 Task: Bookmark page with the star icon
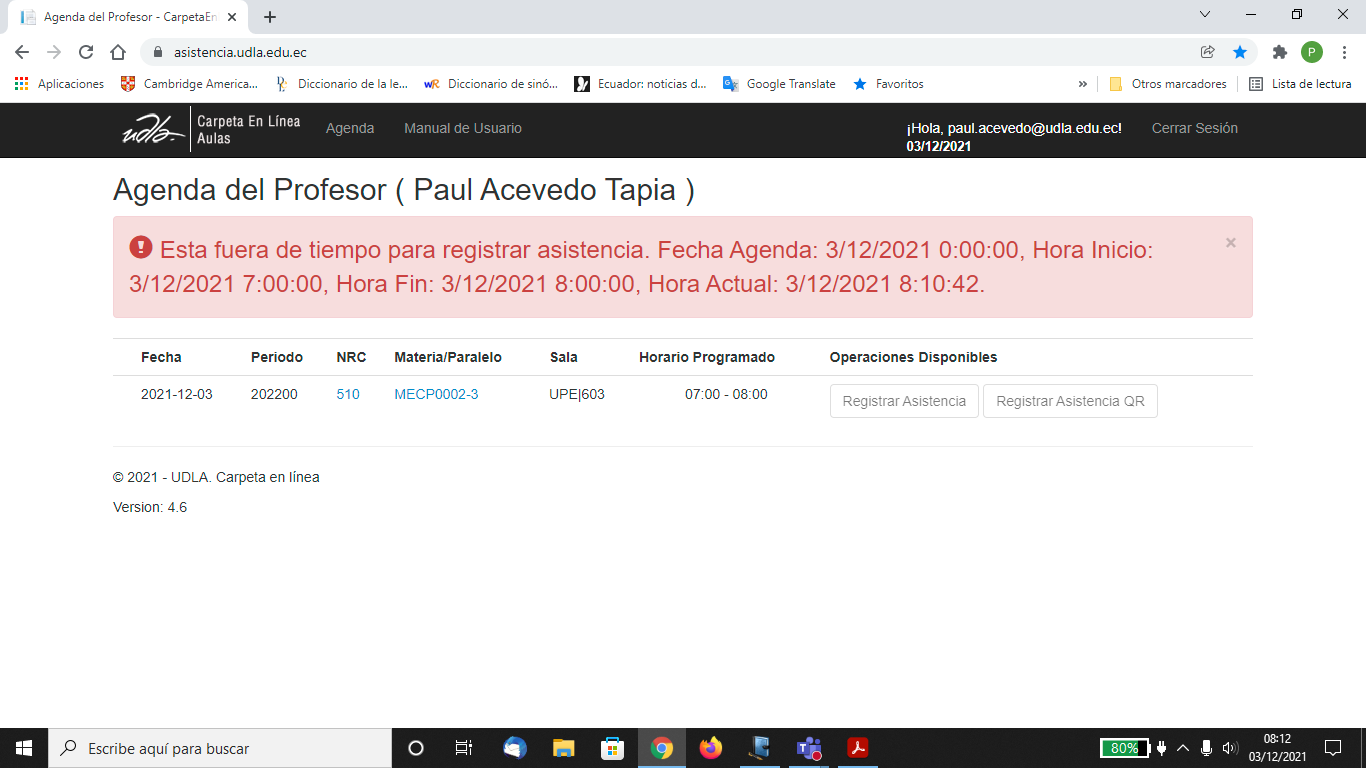[x=1240, y=52]
